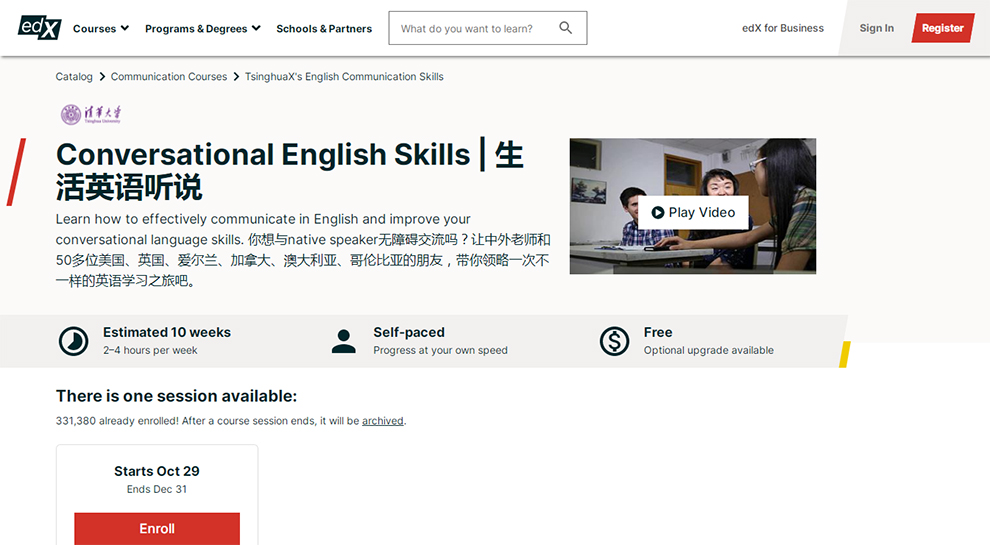Expand the Courses dropdown menu
The image size is (990, 545).
[x=101, y=28]
